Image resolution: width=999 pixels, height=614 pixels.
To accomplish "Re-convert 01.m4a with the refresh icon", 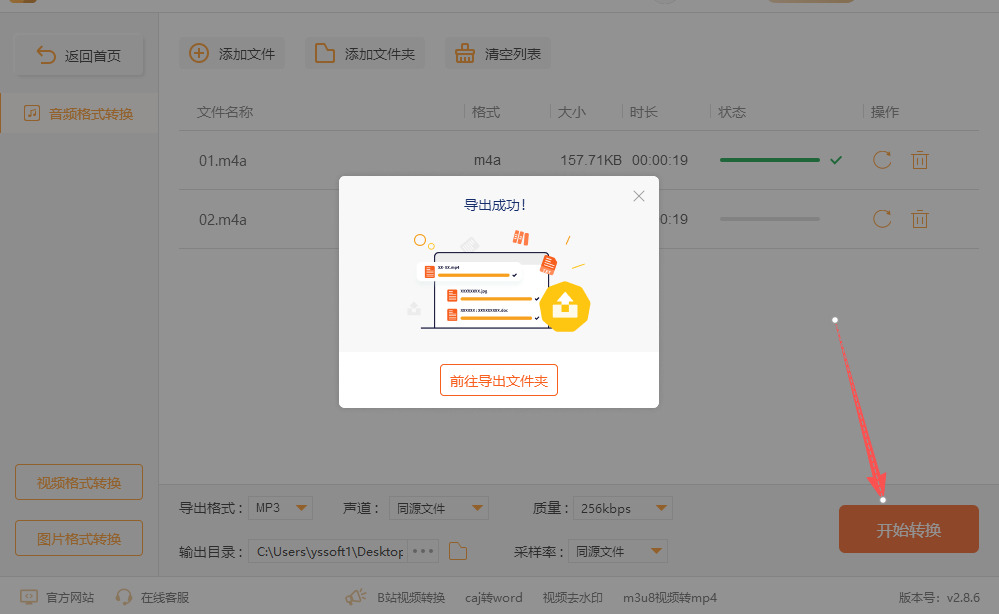I will (882, 160).
